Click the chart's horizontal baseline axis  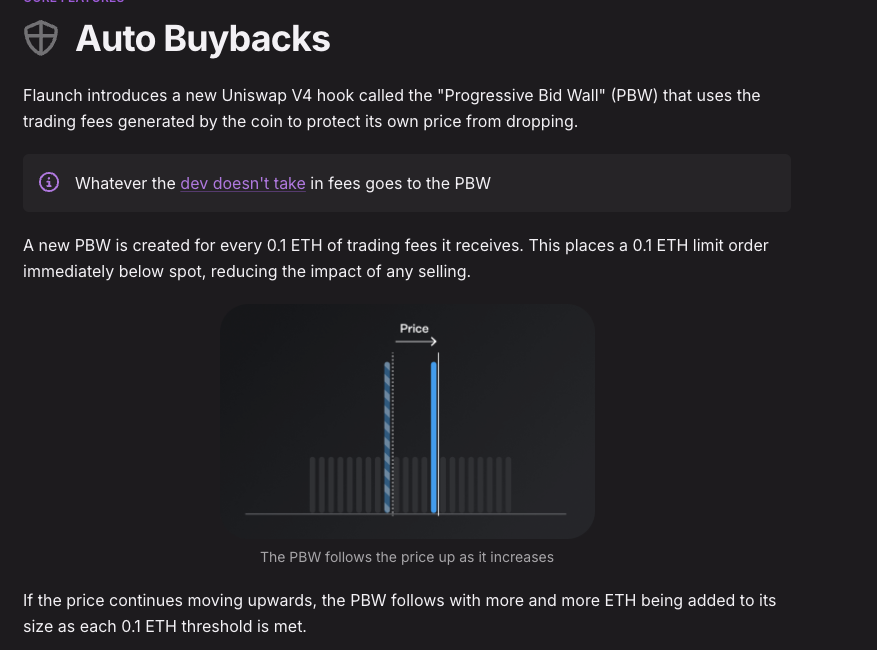406,514
